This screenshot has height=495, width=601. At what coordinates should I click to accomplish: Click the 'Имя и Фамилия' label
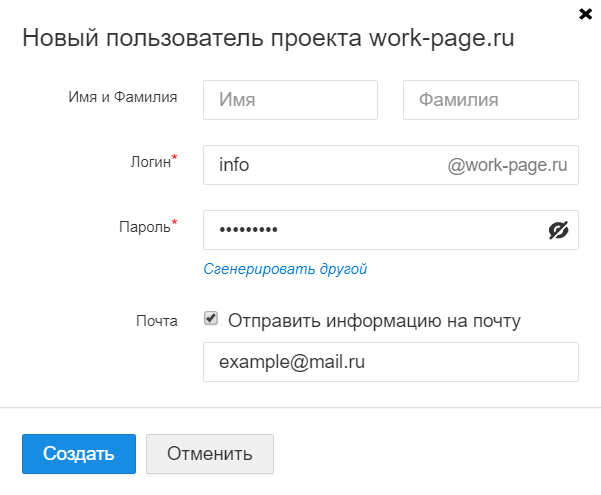(x=123, y=97)
